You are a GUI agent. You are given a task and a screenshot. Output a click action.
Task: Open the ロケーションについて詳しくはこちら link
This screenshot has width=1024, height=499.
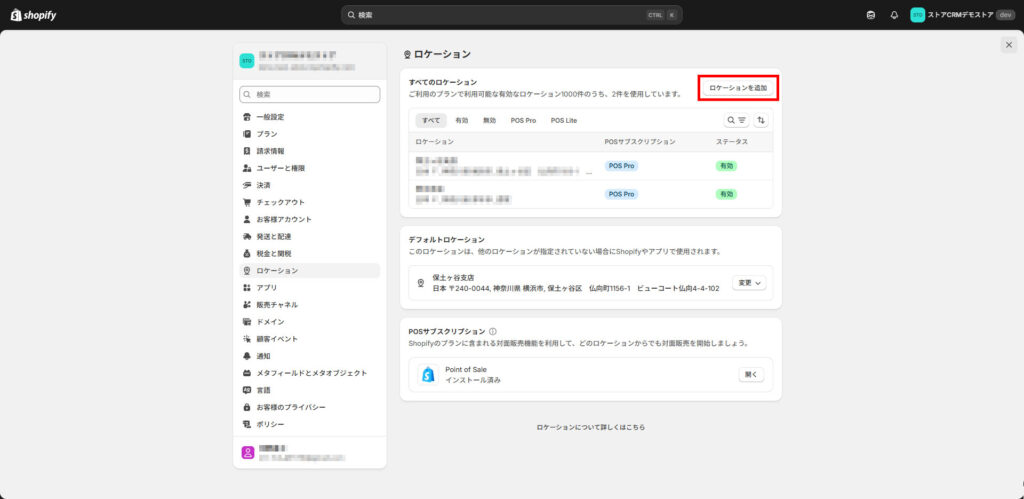pyautogui.click(x=591, y=427)
